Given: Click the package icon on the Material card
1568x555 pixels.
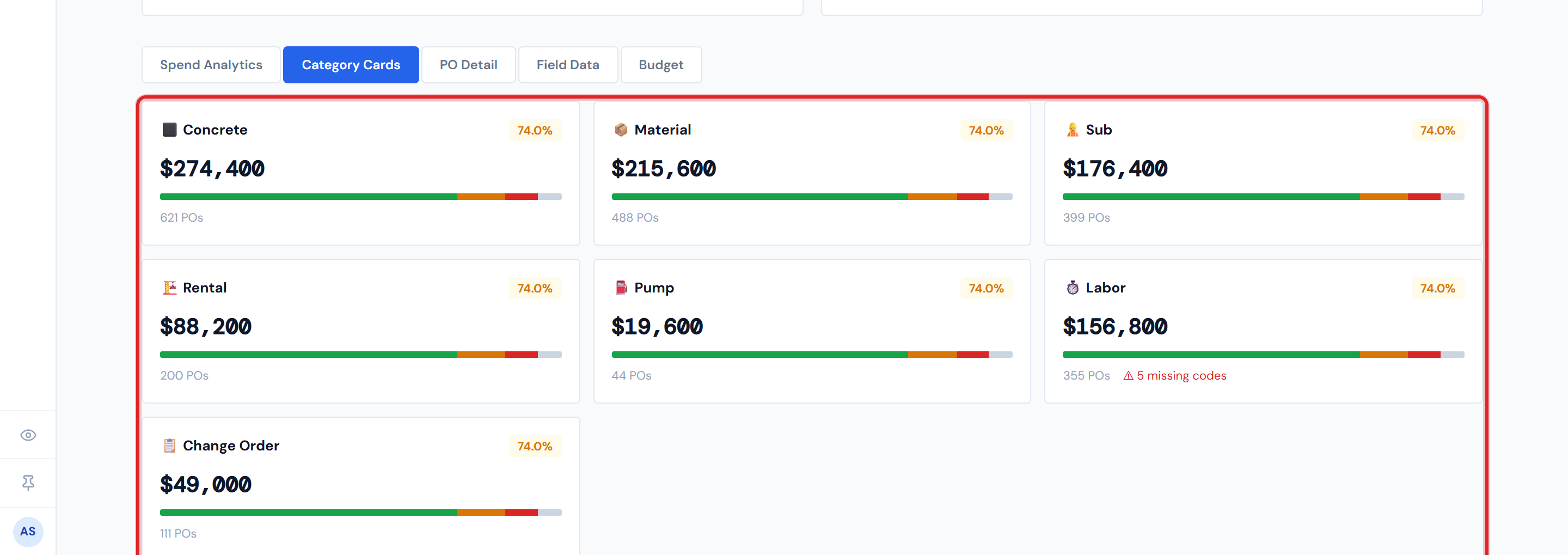Looking at the screenshot, I should coord(621,129).
